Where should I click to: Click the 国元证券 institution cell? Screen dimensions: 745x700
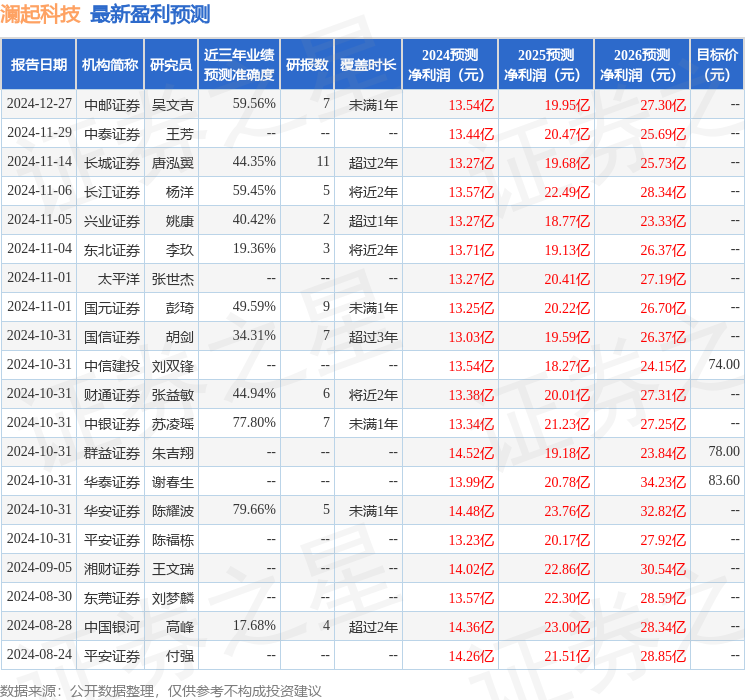pos(112,307)
